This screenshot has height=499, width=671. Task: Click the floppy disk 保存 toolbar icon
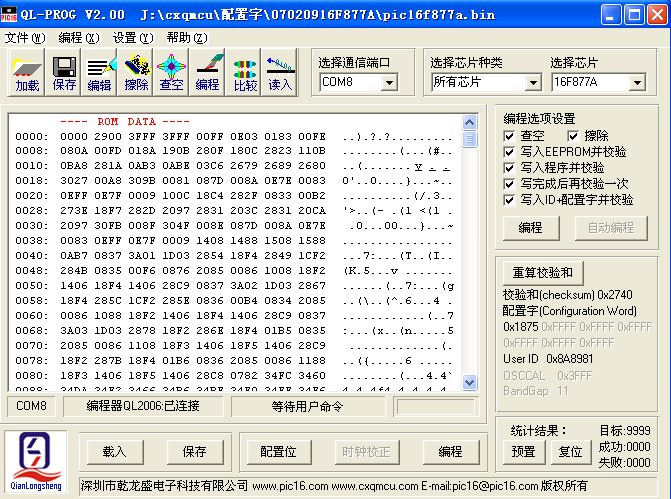(64, 74)
